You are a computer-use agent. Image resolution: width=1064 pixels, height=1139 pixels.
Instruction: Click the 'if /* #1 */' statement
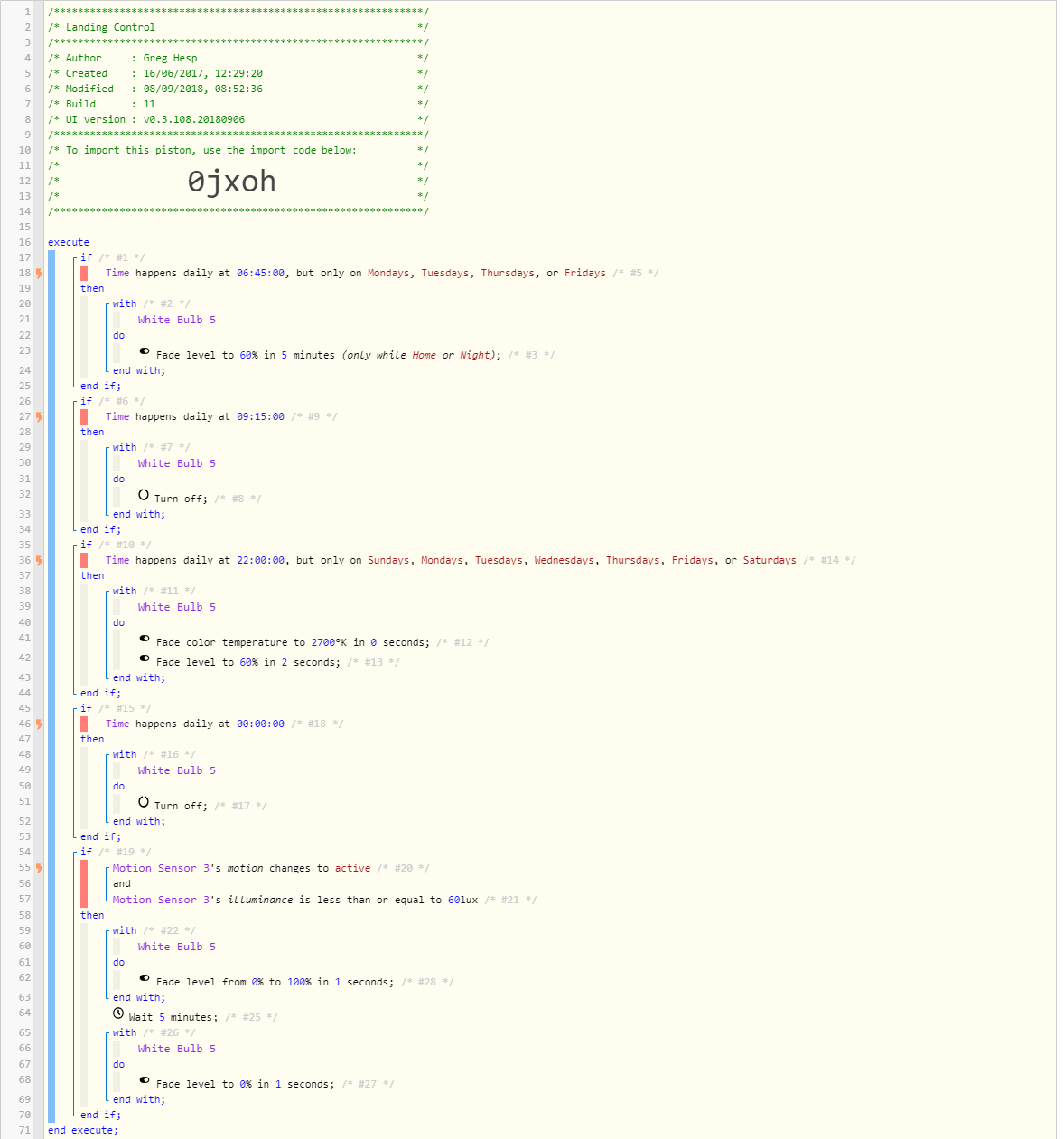[x=113, y=257]
